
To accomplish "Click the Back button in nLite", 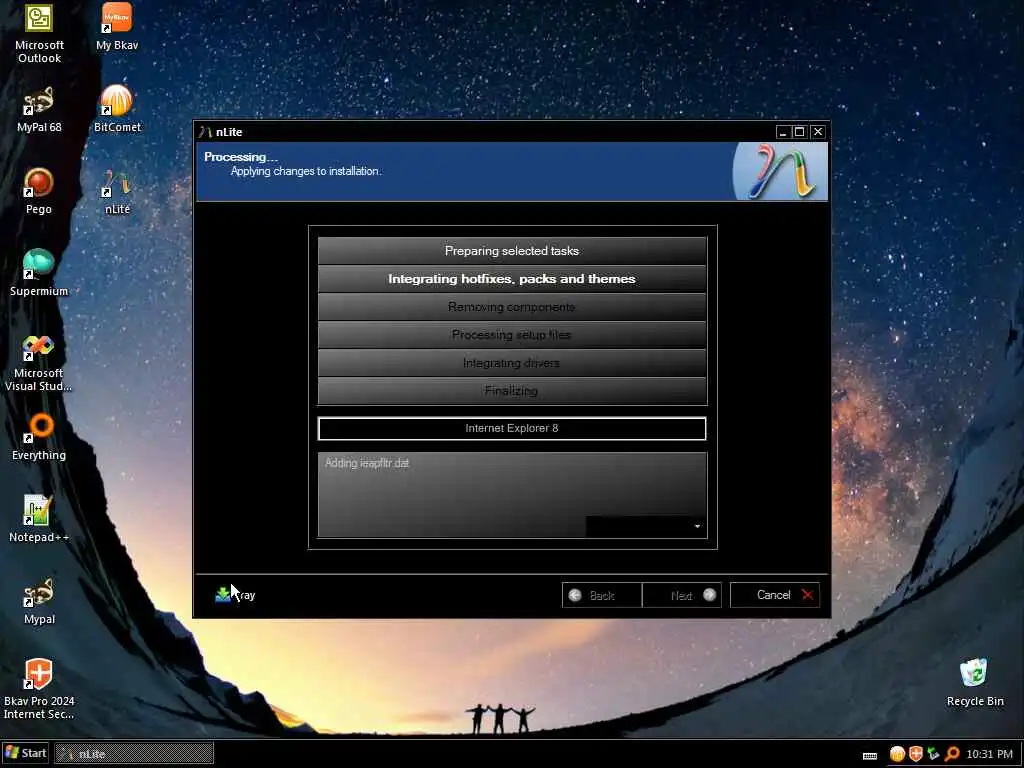I will pyautogui.click(x=601, y=595).
